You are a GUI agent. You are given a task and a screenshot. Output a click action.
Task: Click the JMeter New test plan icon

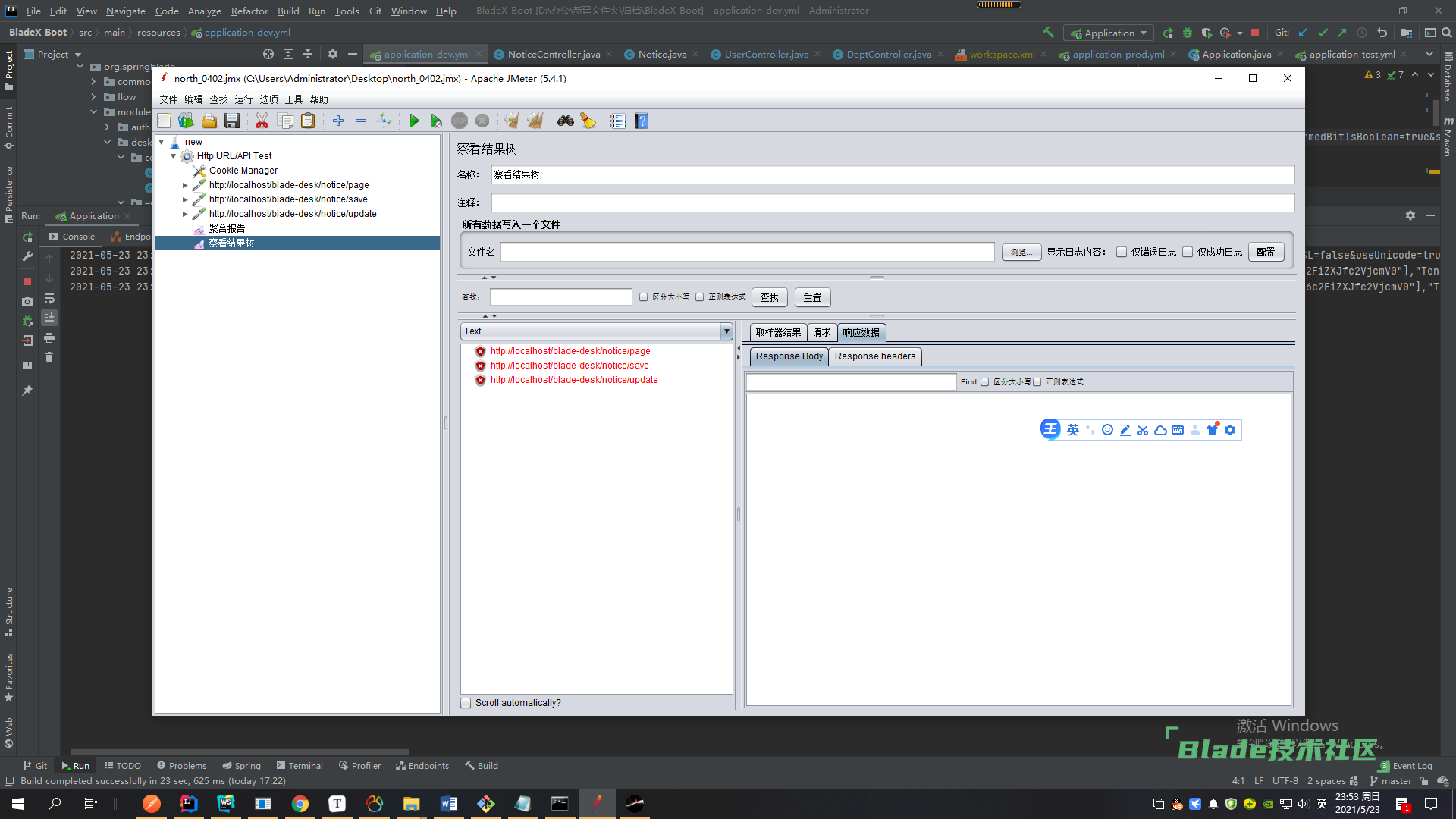(164, 121)
